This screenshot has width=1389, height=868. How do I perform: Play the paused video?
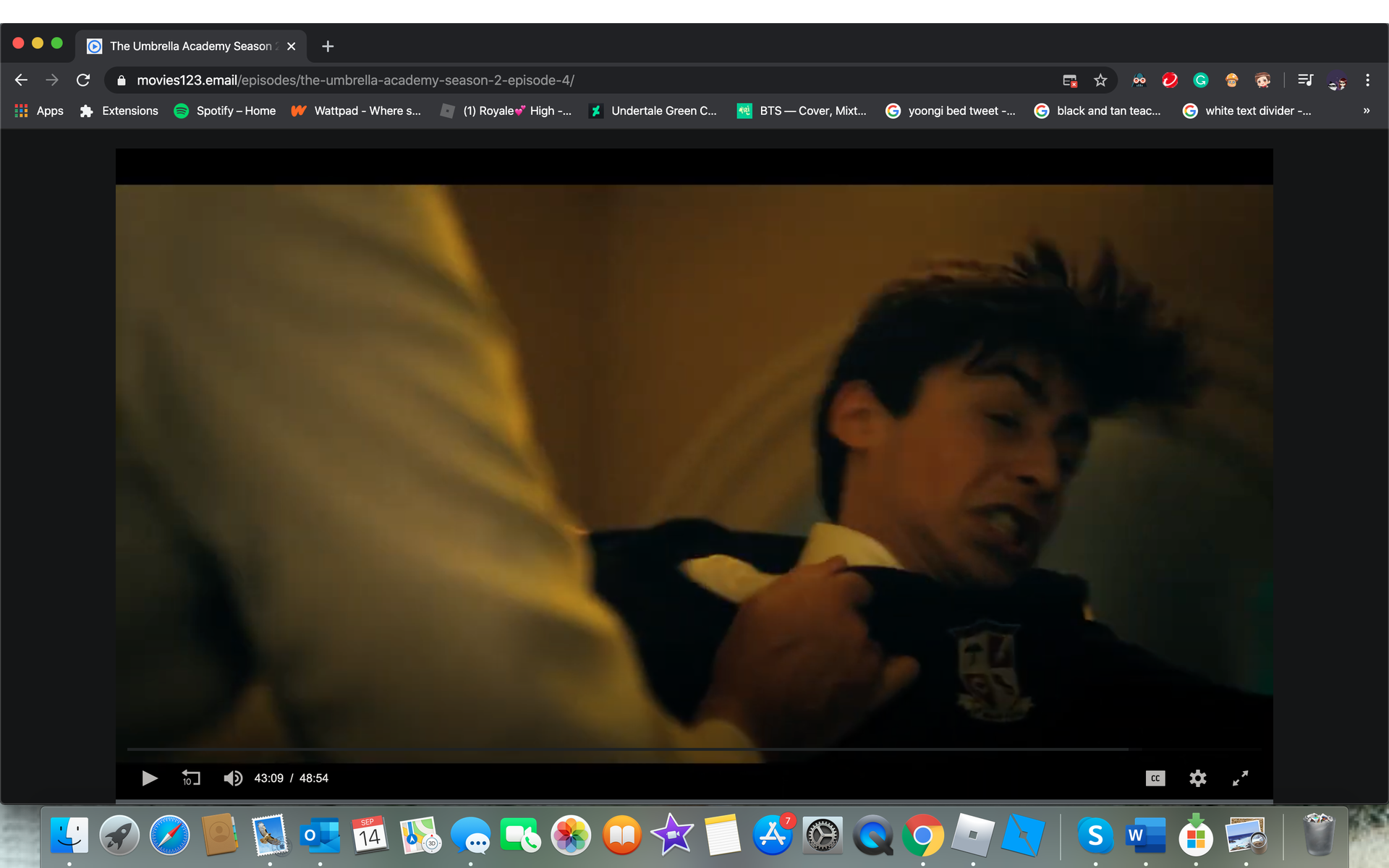point(150,778)
